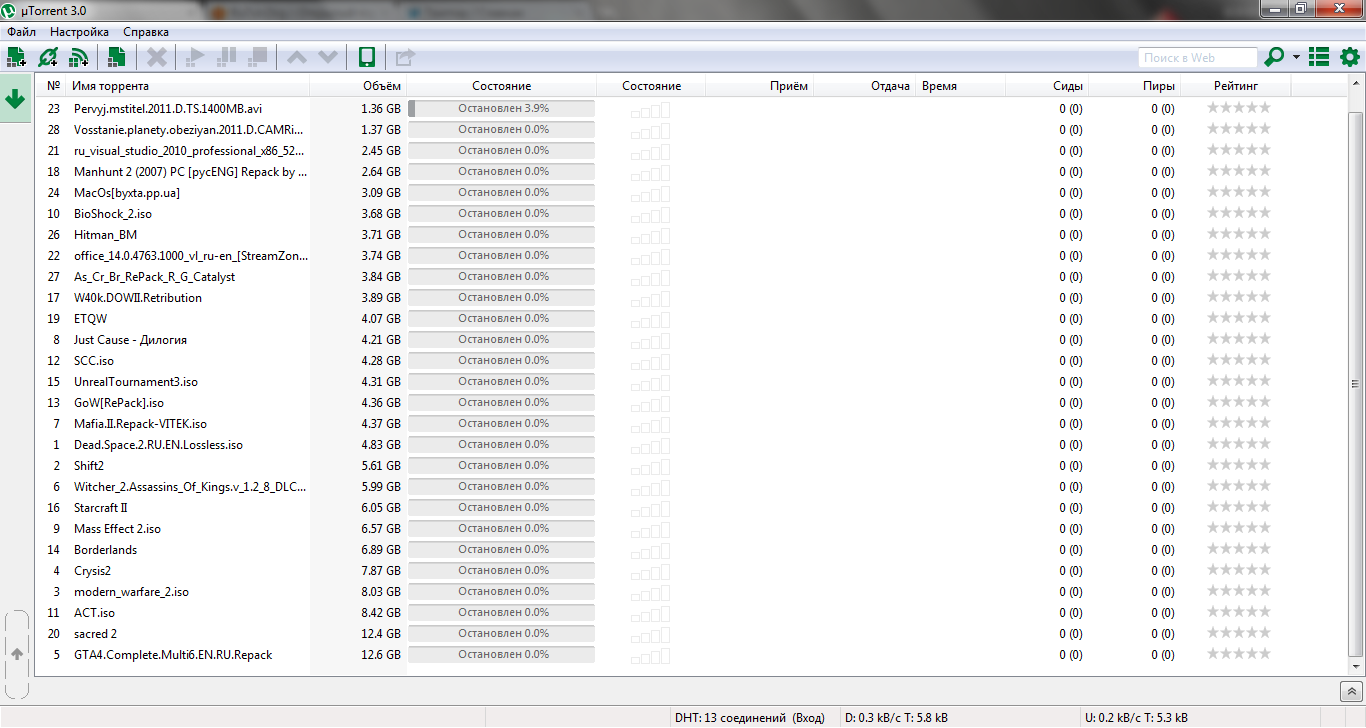The width and height of the screenshot is (1366, 728).
Task: Click the Move Up Queue arrow
Action: [296, 57]
